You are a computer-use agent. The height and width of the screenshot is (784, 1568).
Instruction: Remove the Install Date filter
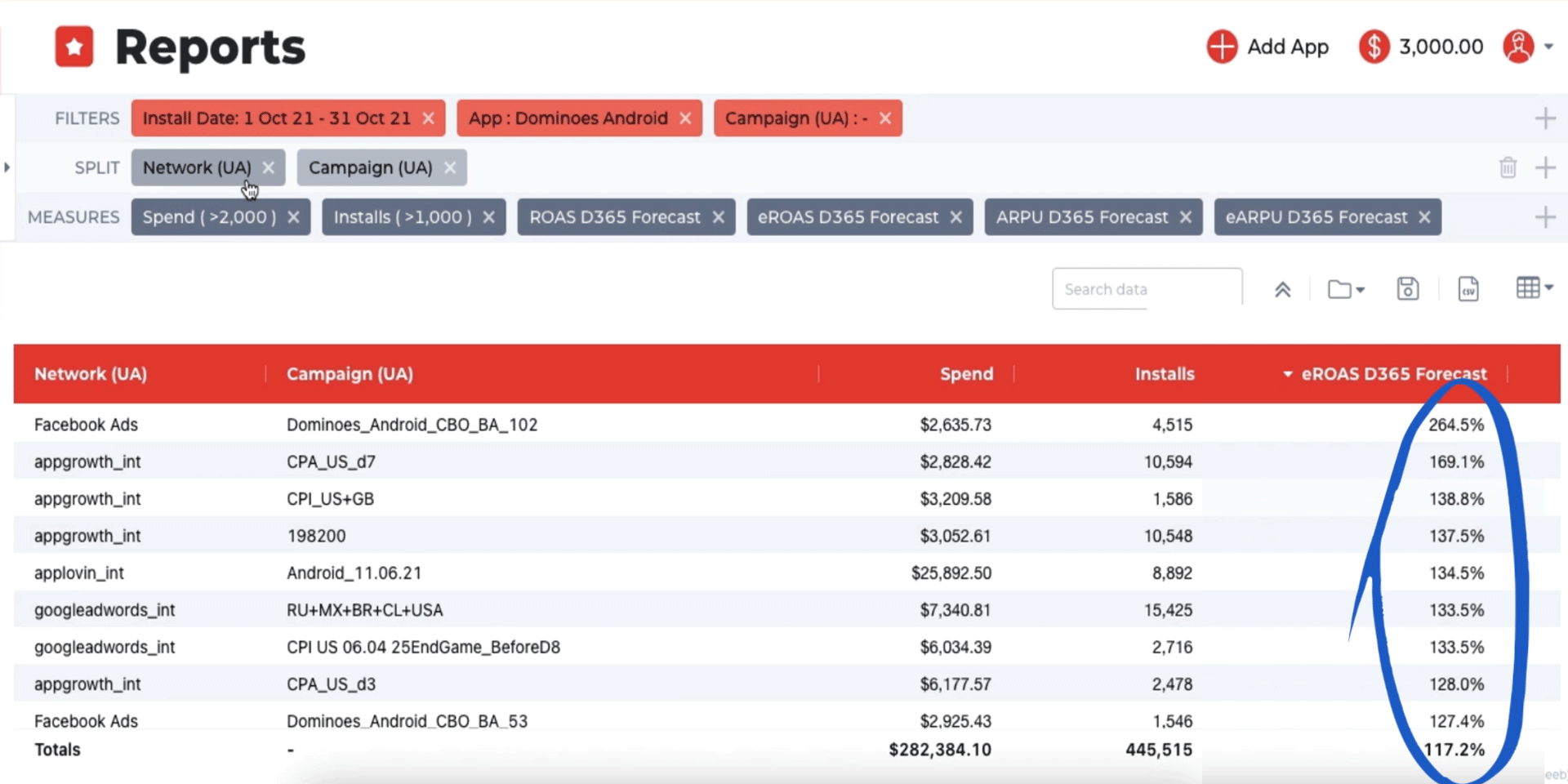[429, 118]
